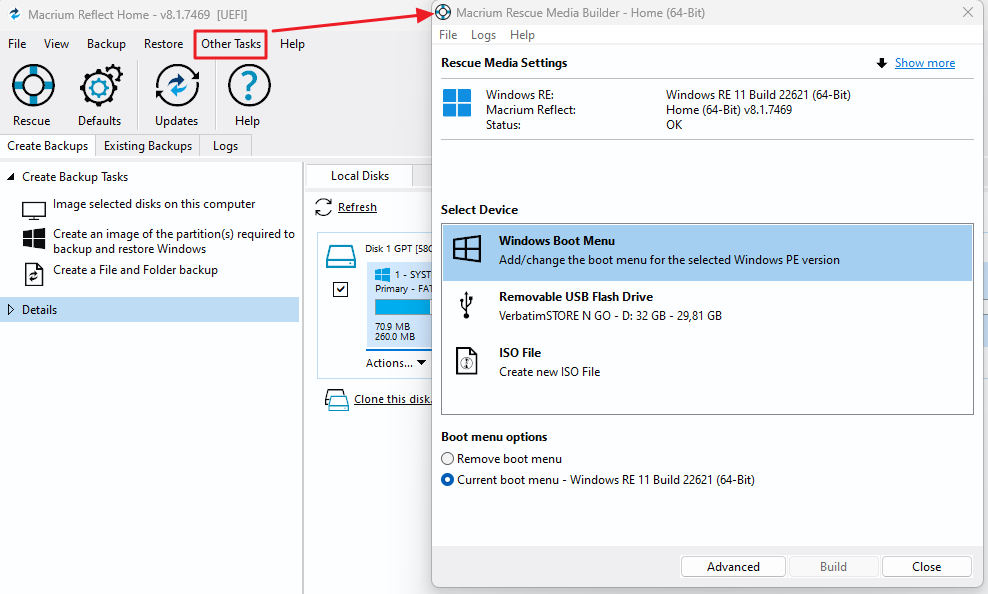This screenshot has height=594, width=988.
Task: Click the Refresh arrows icon
Action: coord(323,207)
